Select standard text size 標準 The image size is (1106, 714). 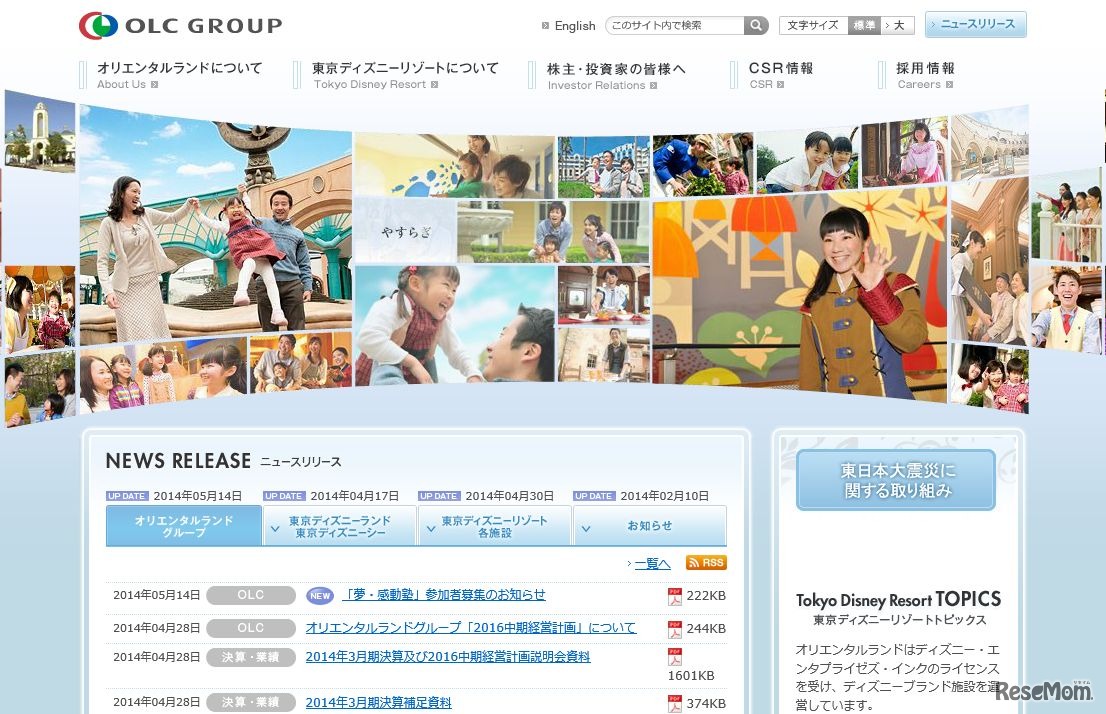[x=864, y=25]
